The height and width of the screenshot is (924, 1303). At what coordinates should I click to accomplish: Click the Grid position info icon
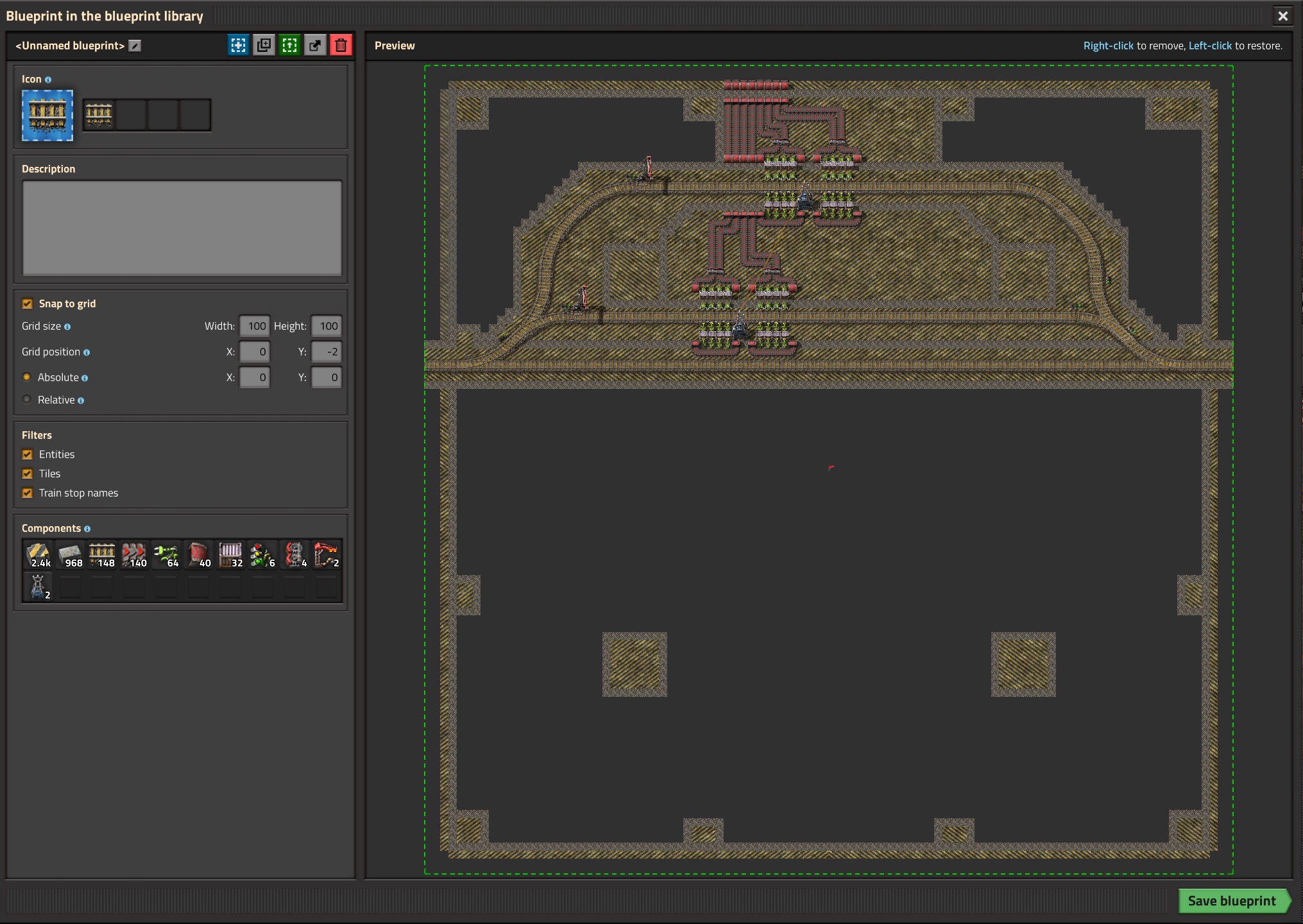pos(87,352)
